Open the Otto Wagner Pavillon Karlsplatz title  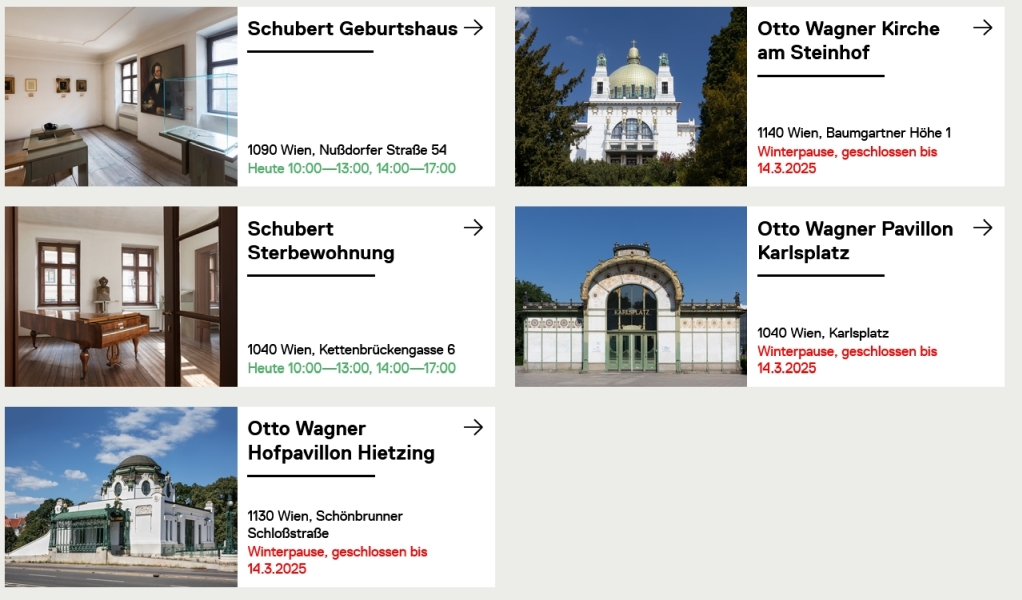coord(855,241)
